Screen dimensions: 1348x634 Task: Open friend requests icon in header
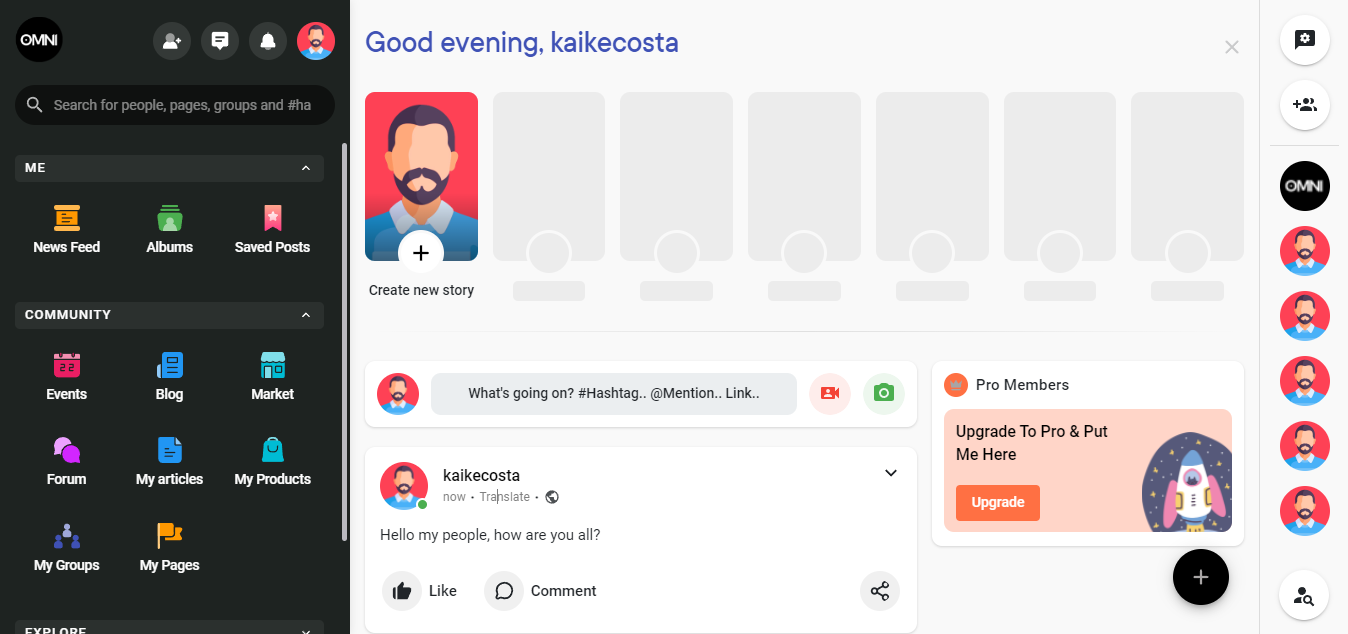click(172, 41)
